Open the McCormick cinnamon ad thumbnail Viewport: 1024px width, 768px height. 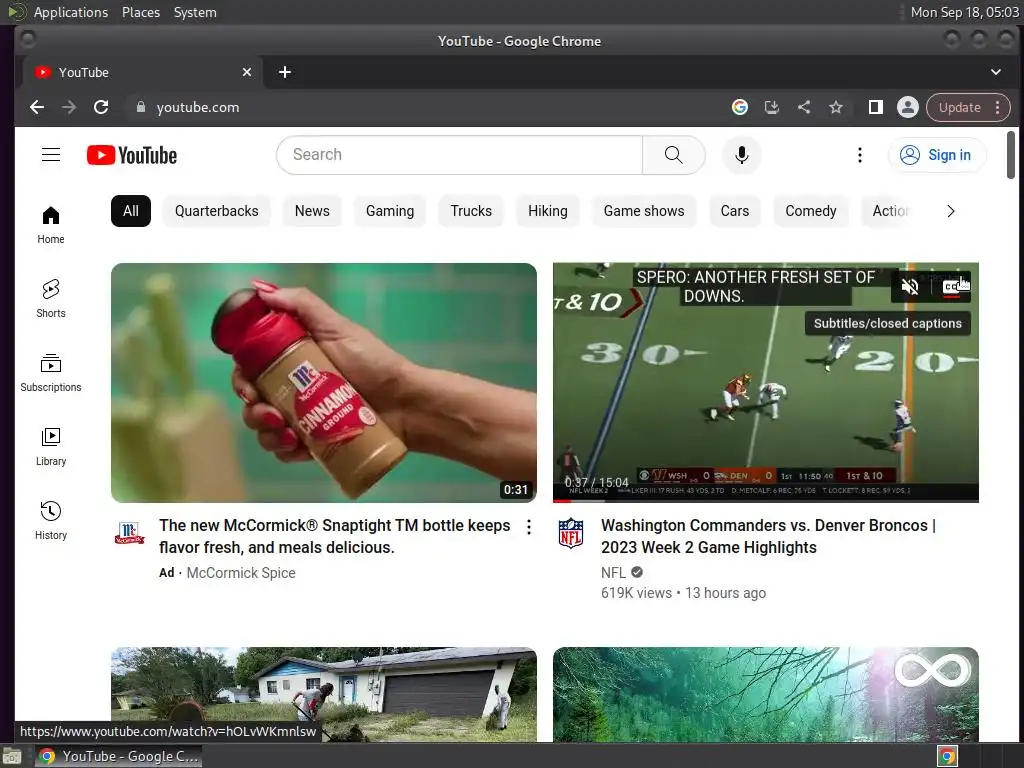pos(324,383)
